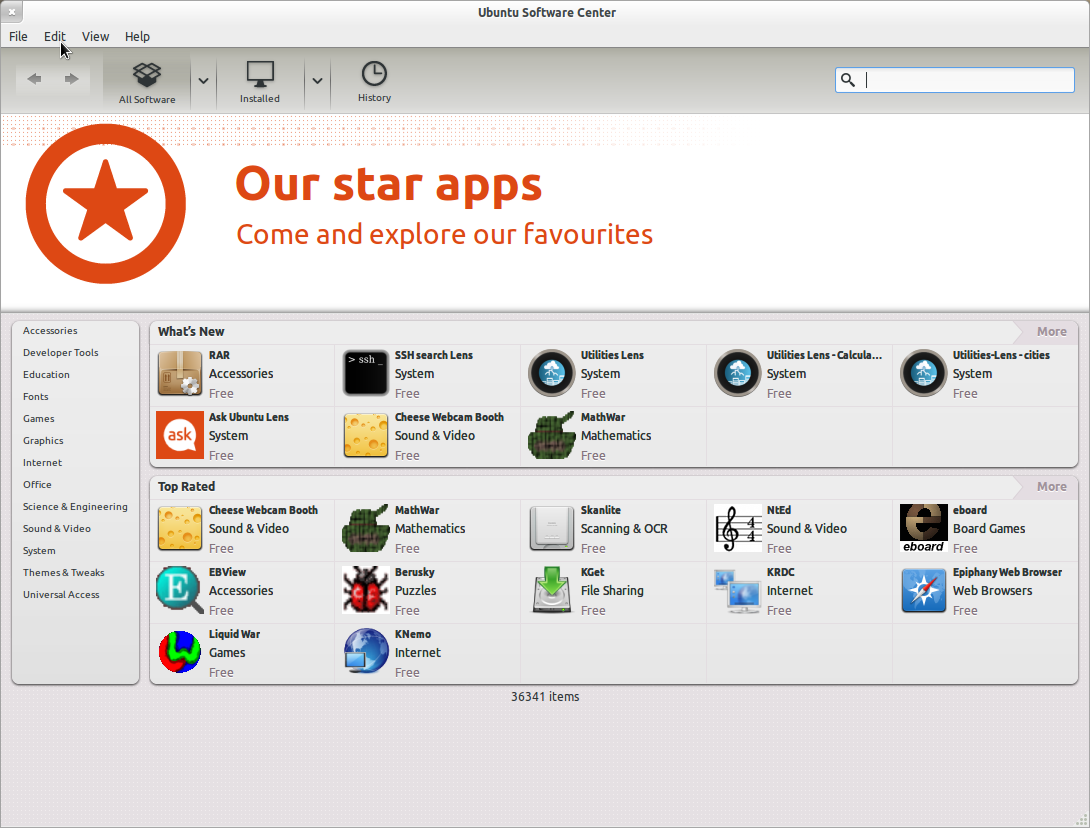The width and height of the screenshot is (1090, 828).
Task: Click the Skanlite app title
Action: click(x=601, y=510)
